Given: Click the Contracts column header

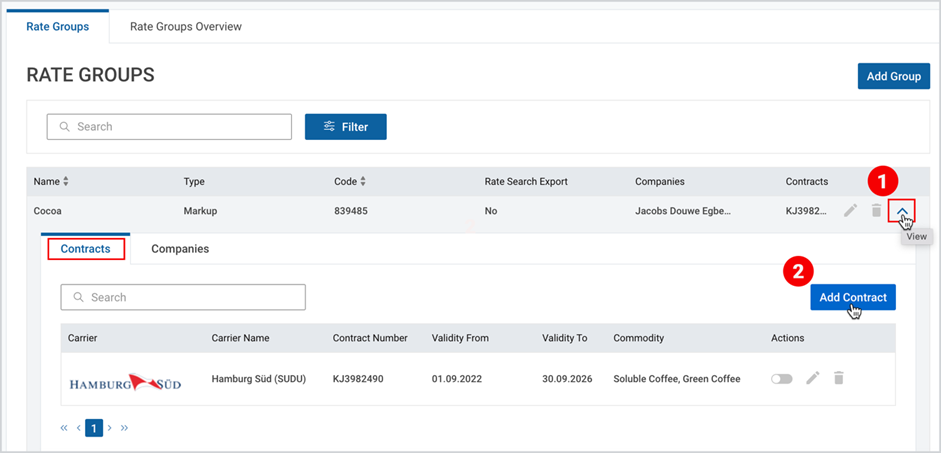Looking at the screenshot, I should tap(807, 181).
